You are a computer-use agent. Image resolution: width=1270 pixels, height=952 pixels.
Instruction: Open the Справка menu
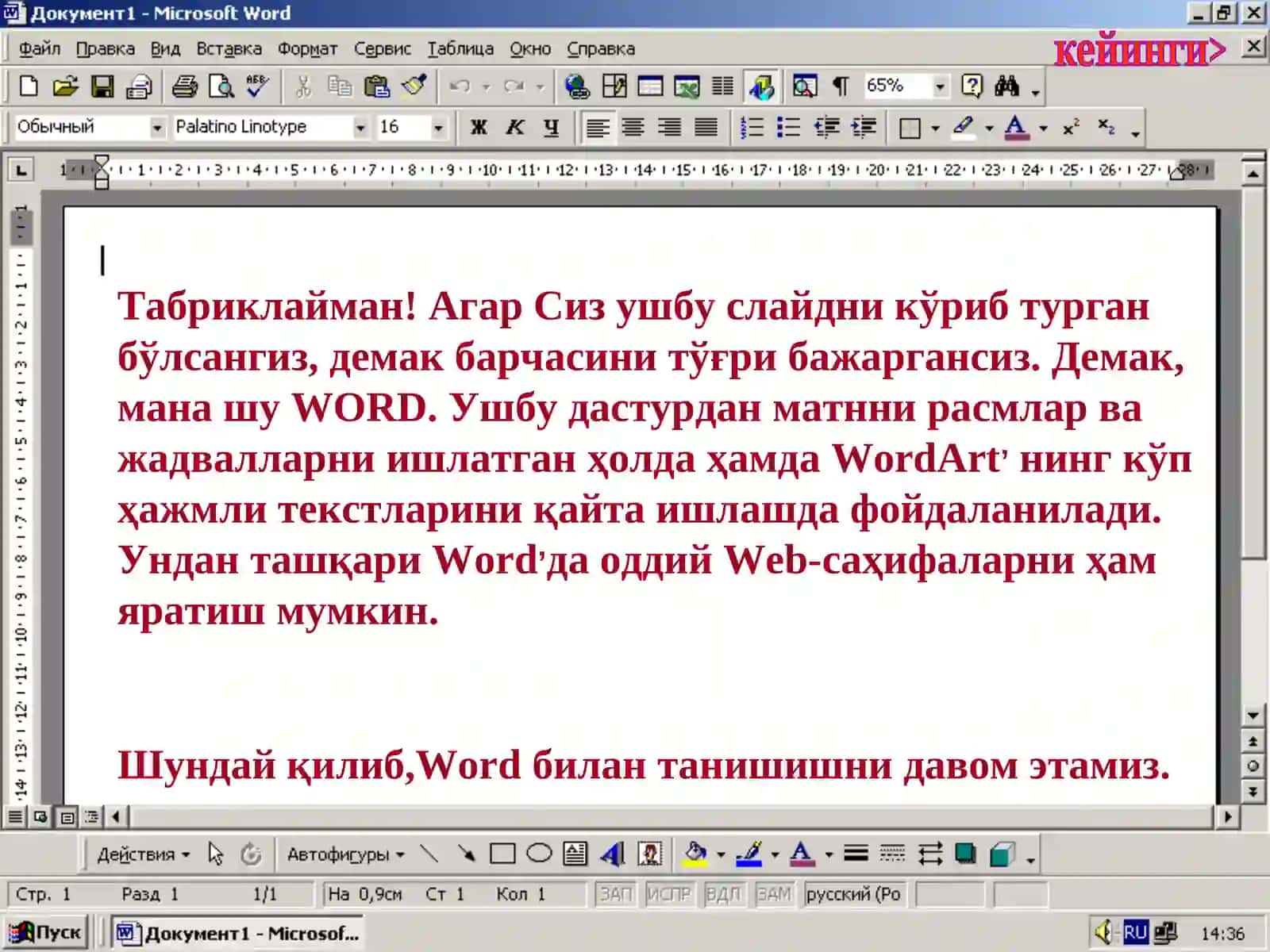tap(601, 48)
